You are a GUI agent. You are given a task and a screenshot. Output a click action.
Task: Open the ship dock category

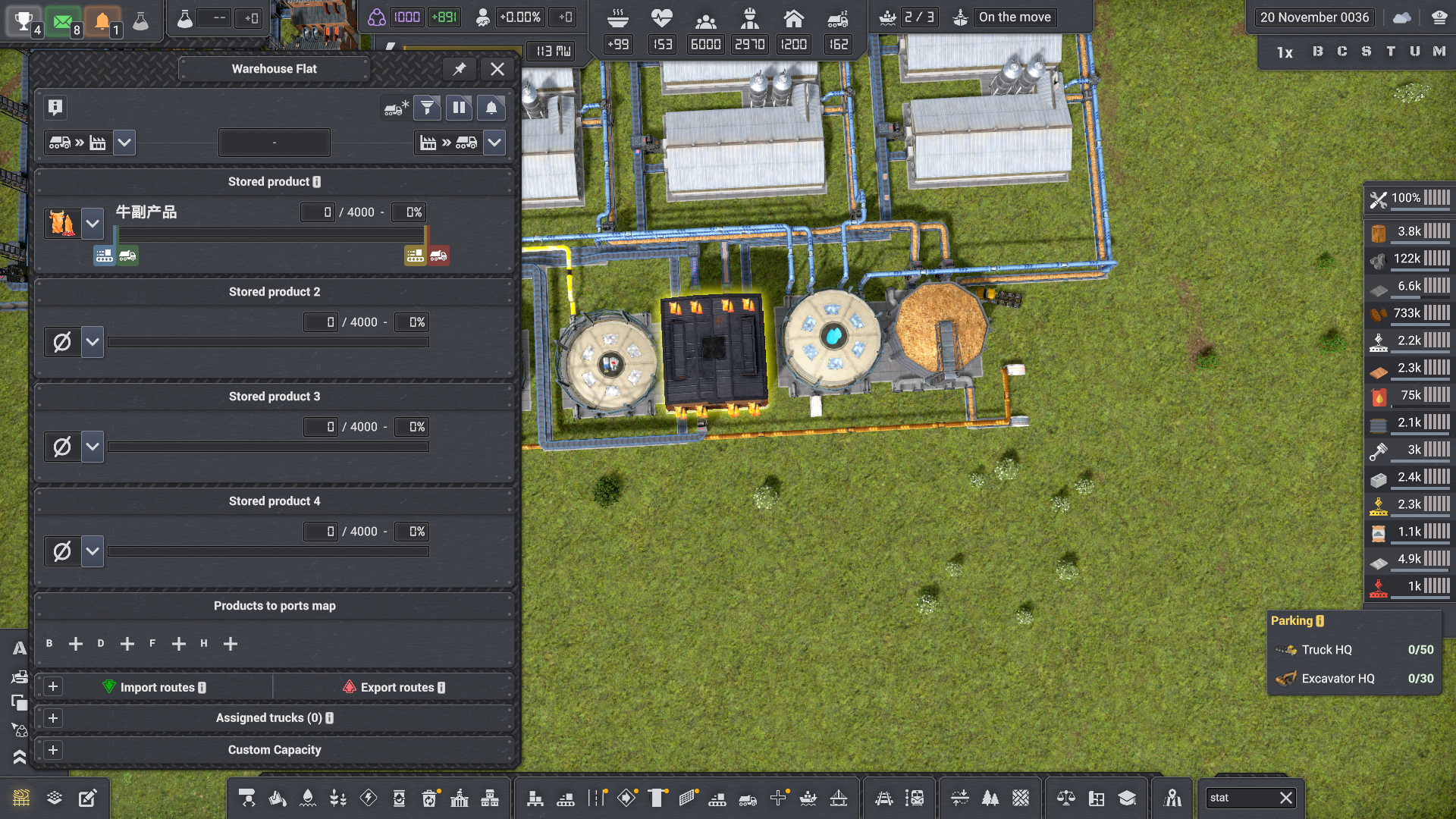coord(808,798)
